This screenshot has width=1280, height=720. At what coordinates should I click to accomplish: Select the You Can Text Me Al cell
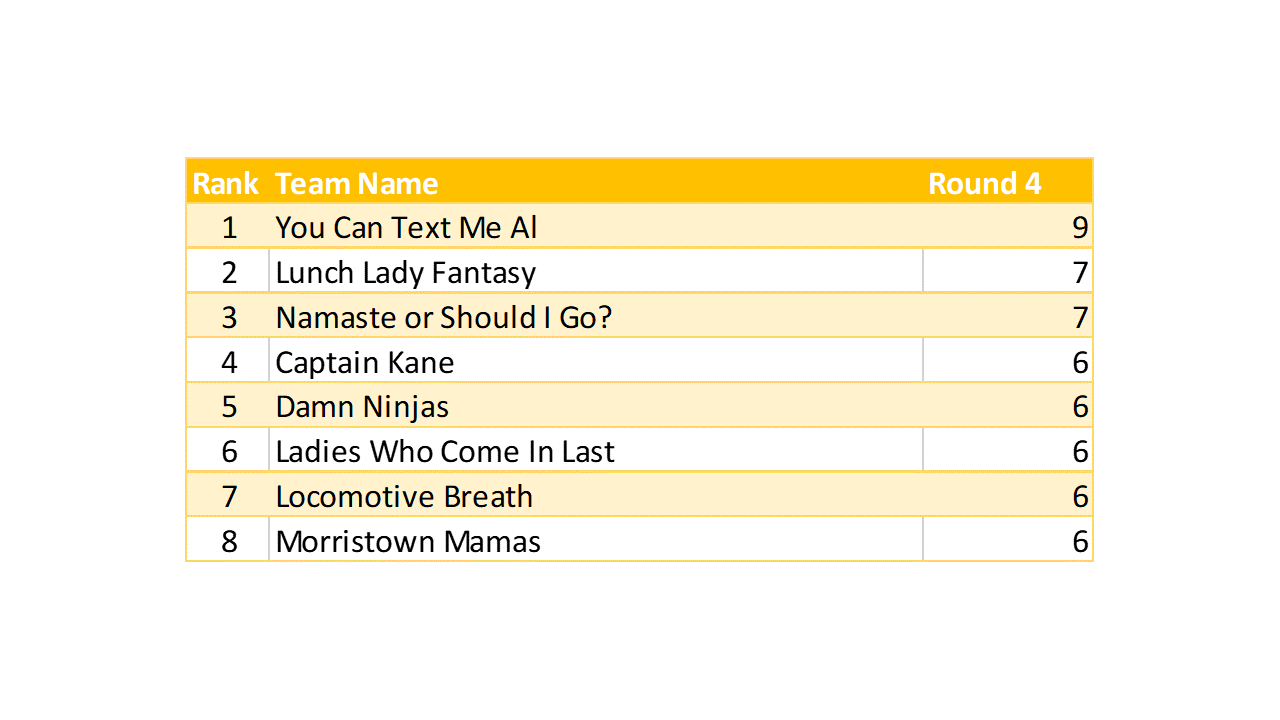pos(407,228)
